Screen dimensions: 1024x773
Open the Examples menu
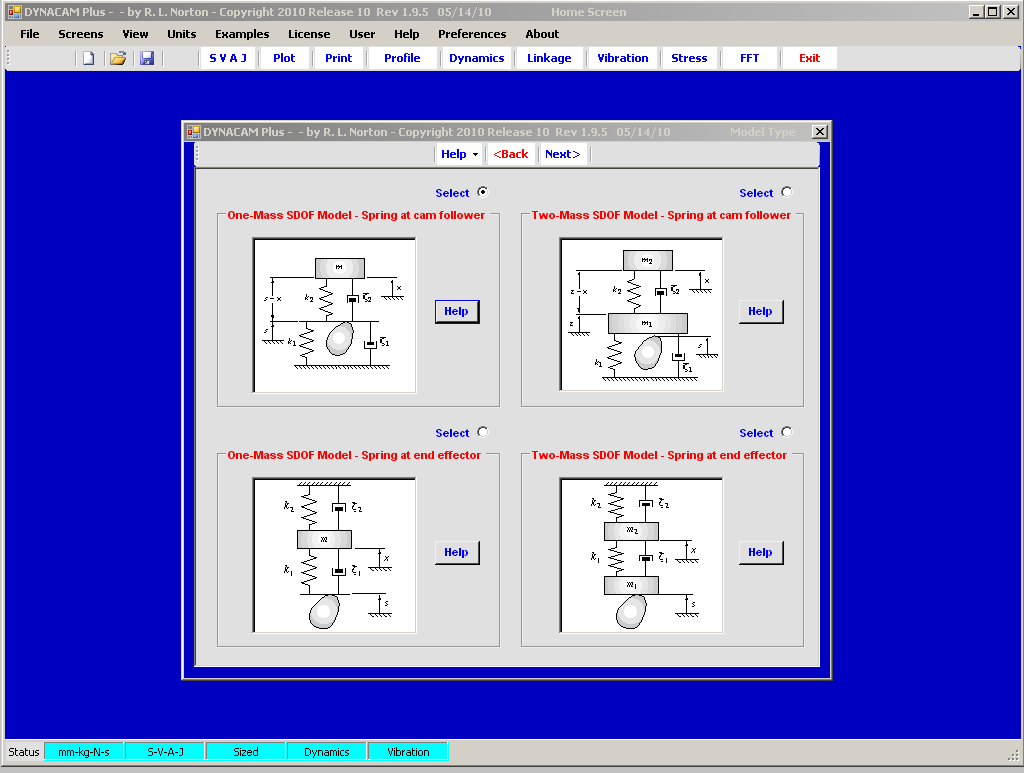point(242,34)
